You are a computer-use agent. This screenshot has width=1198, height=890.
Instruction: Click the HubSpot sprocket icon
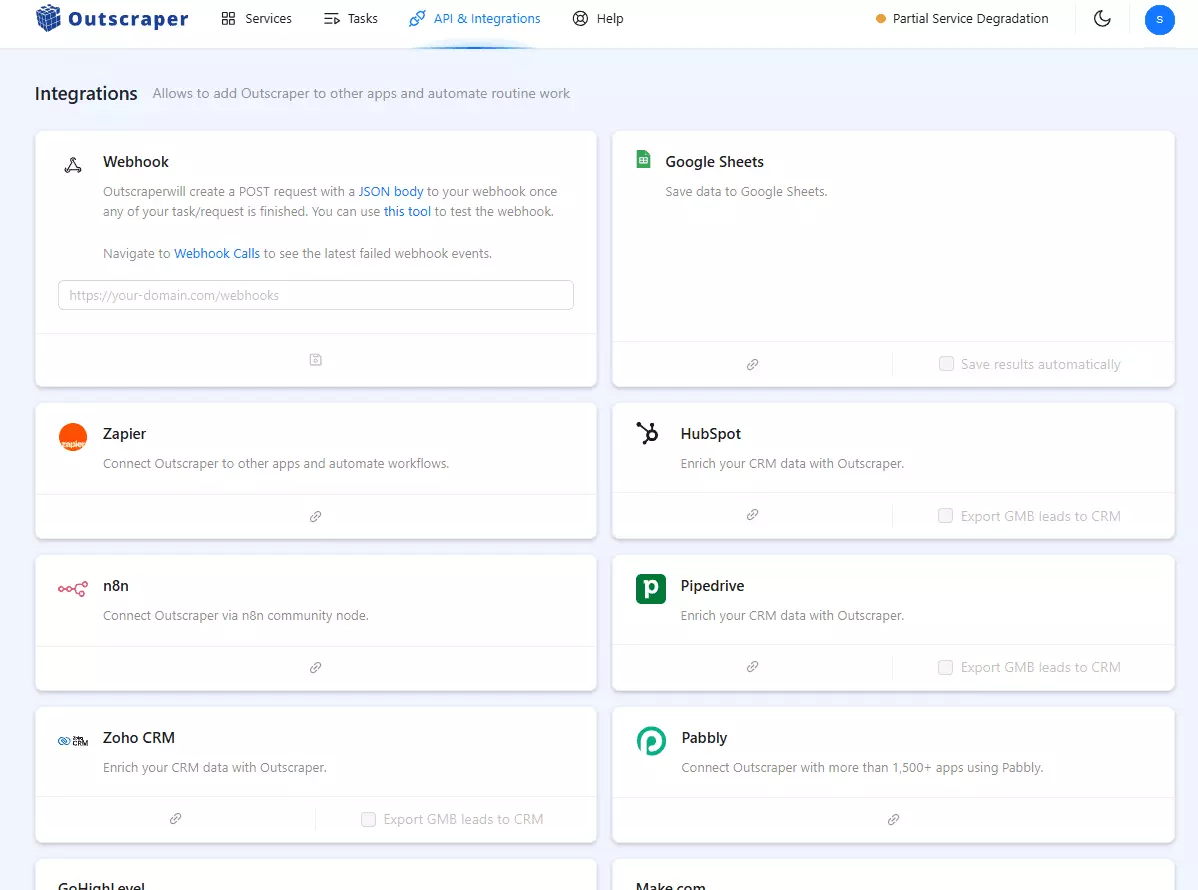pyautogui.click(x=646, y=433)
